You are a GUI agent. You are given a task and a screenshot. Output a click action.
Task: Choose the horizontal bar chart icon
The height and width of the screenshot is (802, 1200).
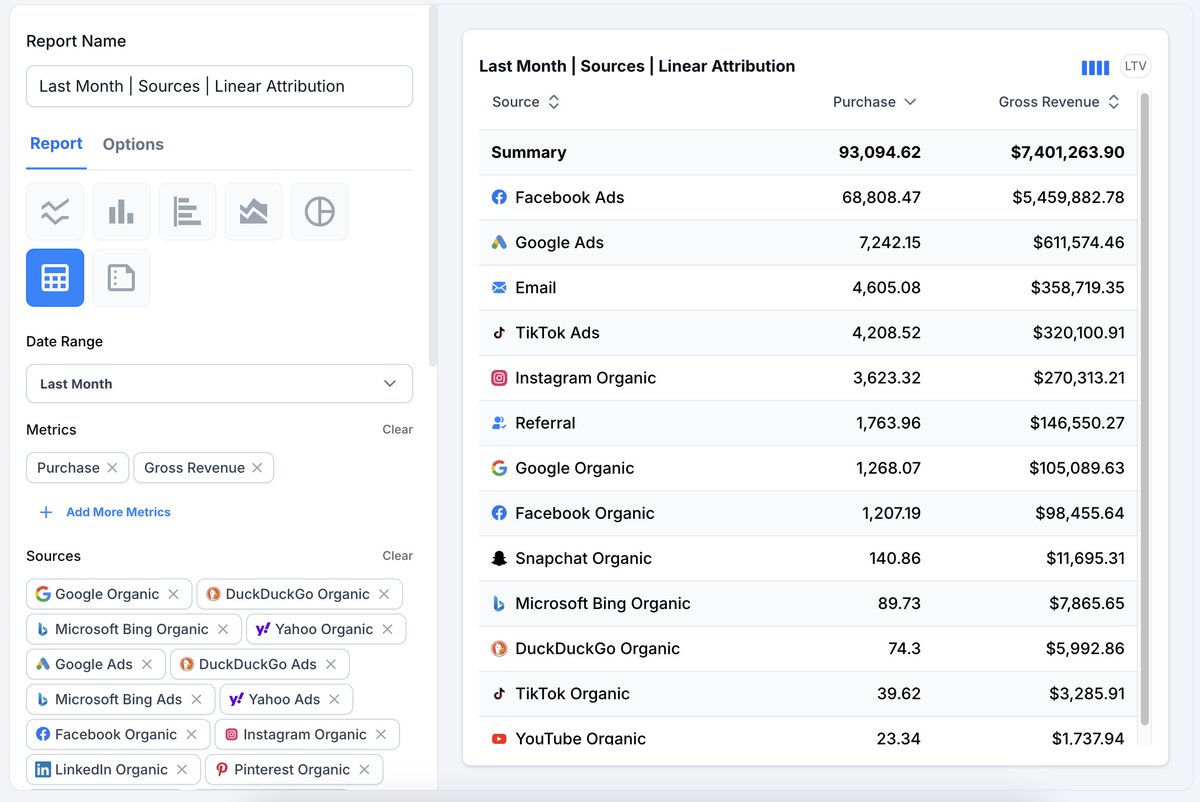click(187, 211)
